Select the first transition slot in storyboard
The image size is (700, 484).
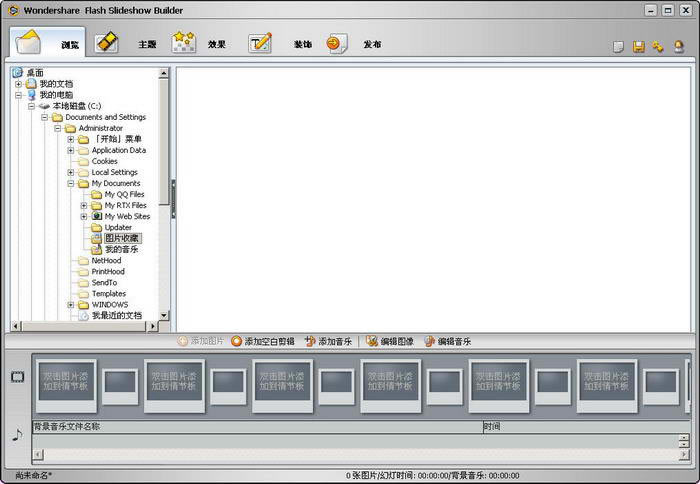(x=120, y=386)
